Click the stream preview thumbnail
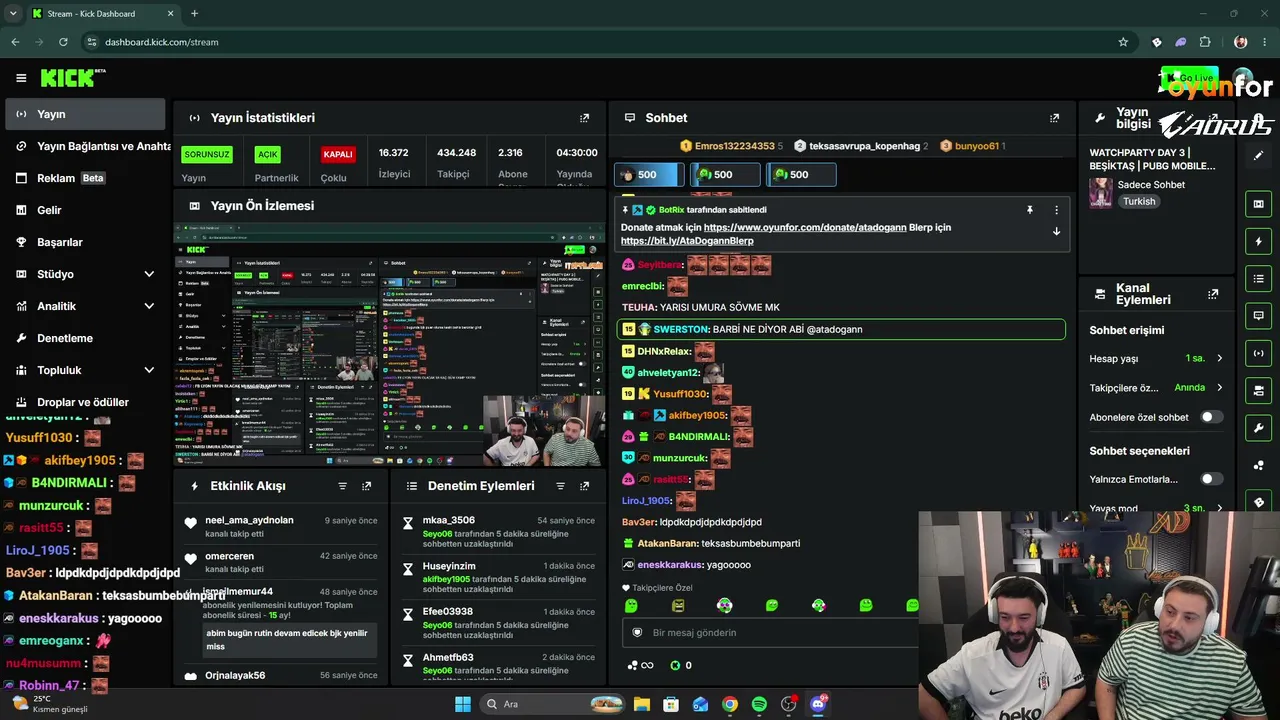Screen dimensions: 1280x720 coord(389,345)
